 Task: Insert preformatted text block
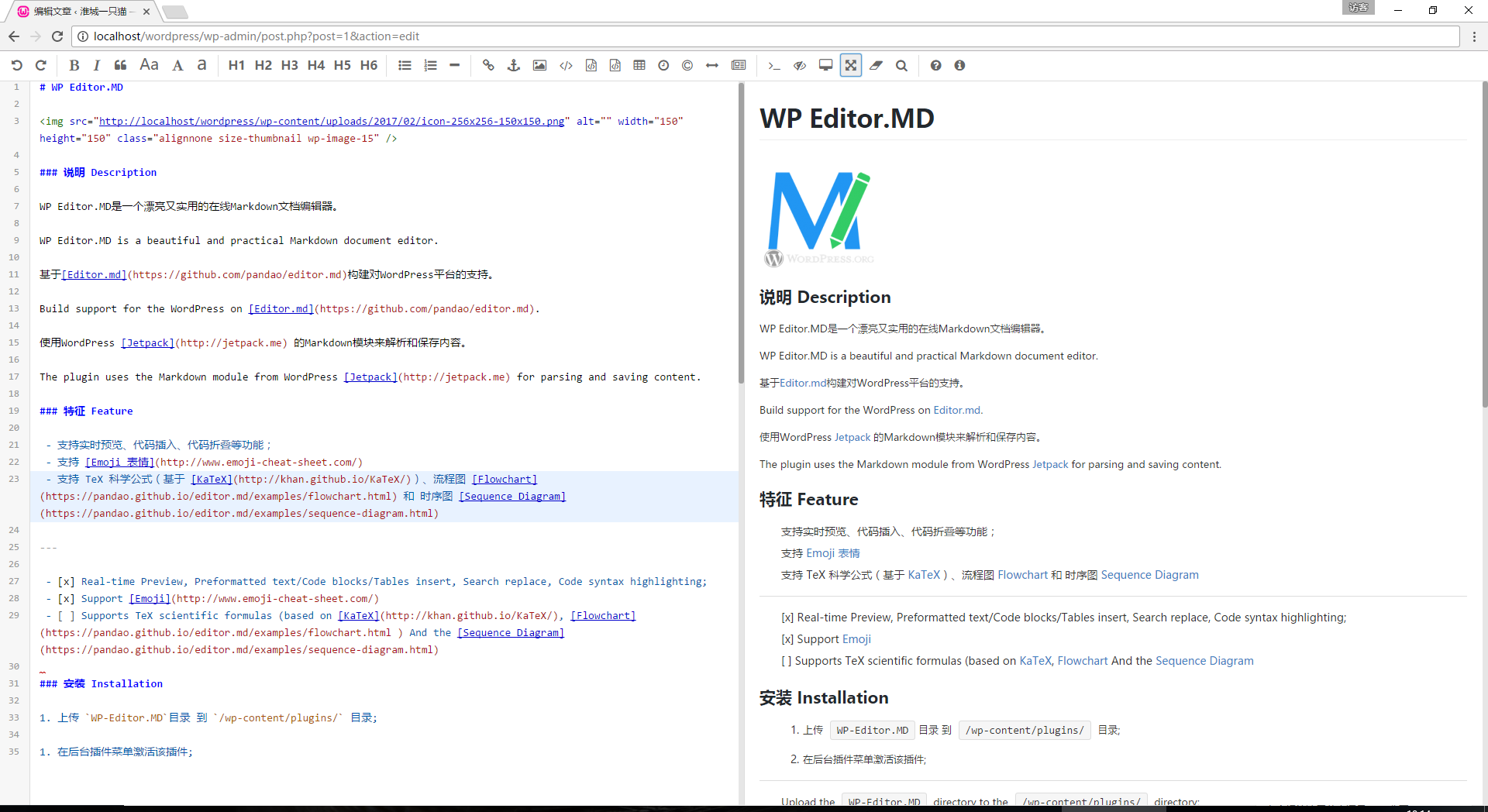click(x=591, y=66)
